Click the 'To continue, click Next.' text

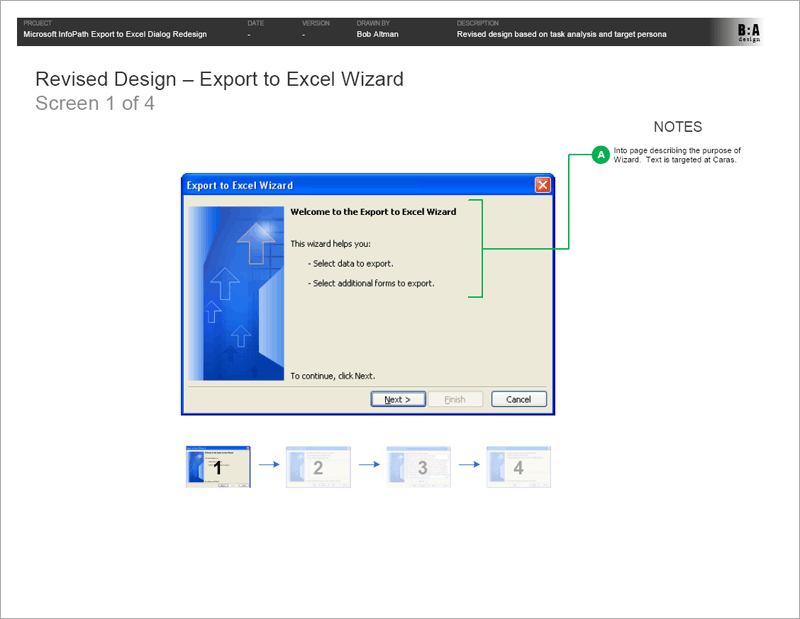click(x=333, y=376)
